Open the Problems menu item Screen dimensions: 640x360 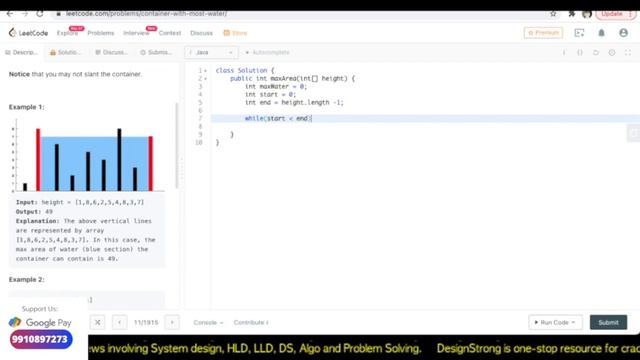pyautogui.click(x=100, y=33)
